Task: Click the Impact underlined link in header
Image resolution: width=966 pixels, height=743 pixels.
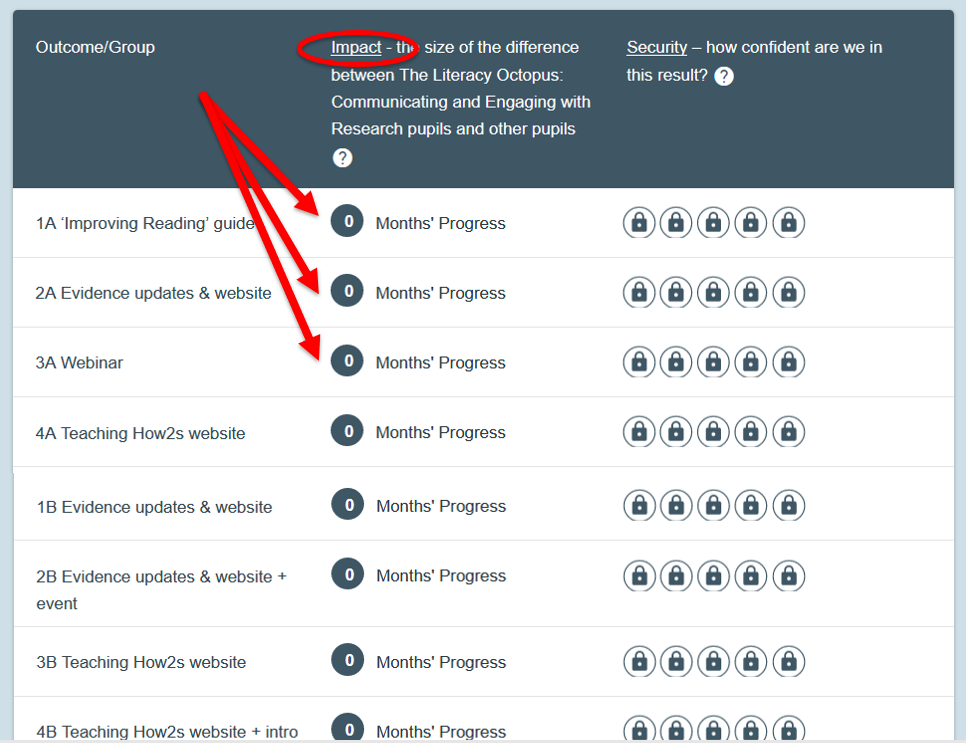Action: click(x=356, y=47)
